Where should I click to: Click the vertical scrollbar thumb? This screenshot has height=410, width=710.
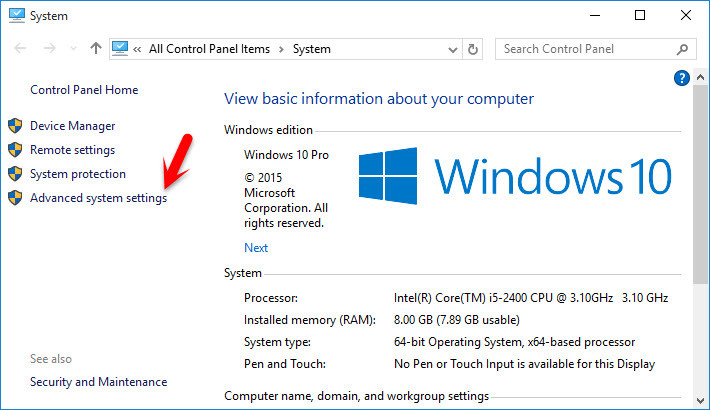[x=700, y=185]
